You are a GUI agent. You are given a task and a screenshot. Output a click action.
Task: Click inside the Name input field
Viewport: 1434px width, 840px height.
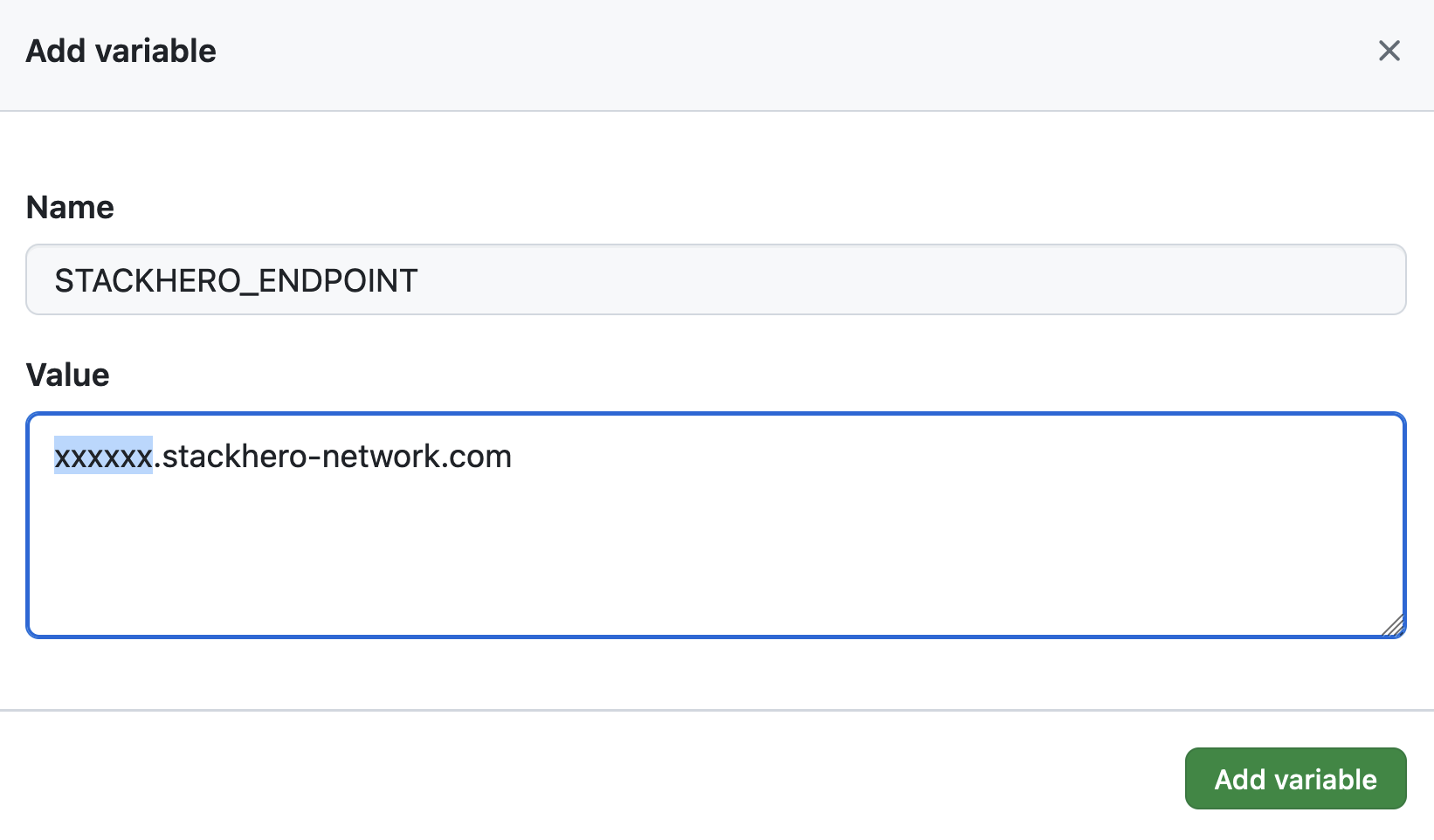[x=611, y=279]
